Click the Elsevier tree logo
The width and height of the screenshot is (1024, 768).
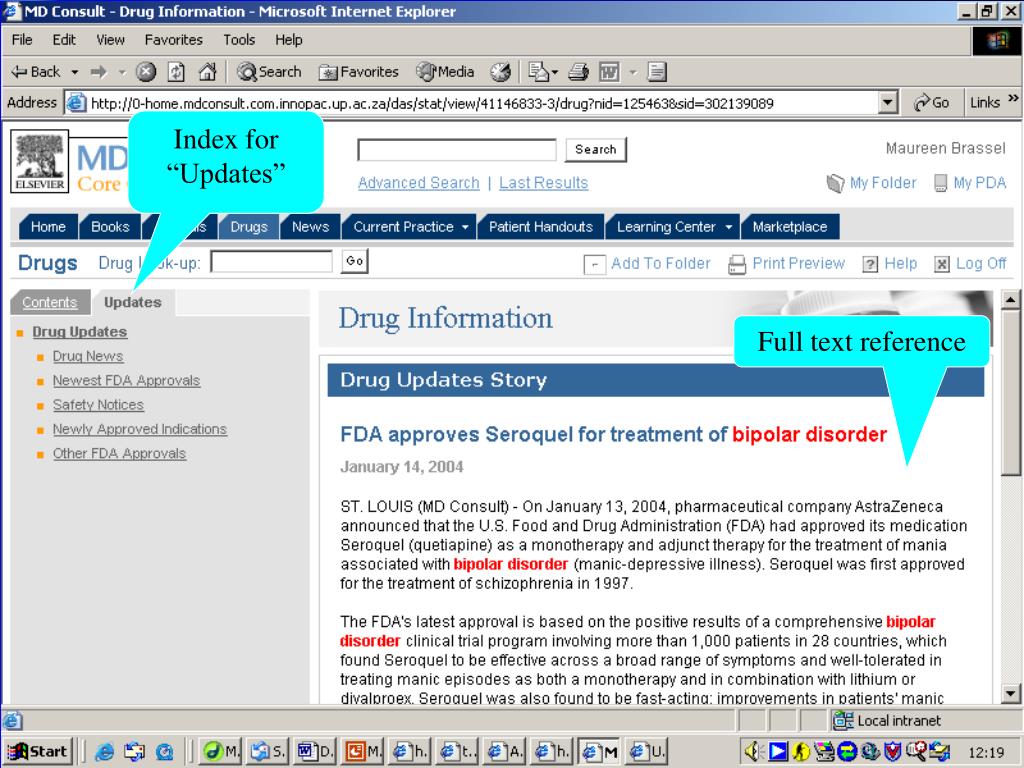(39, 161)
